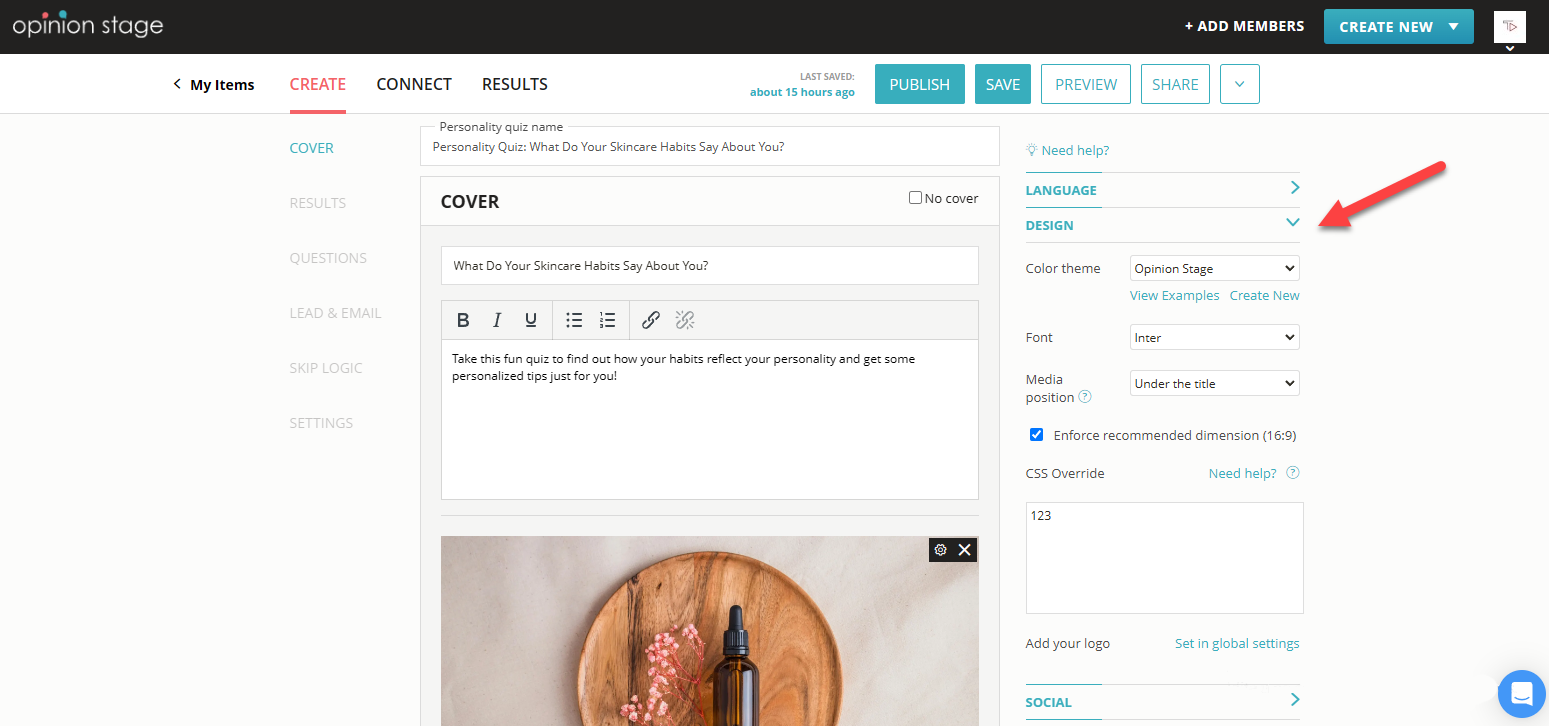Open the Media position selector

[1214, 383]
